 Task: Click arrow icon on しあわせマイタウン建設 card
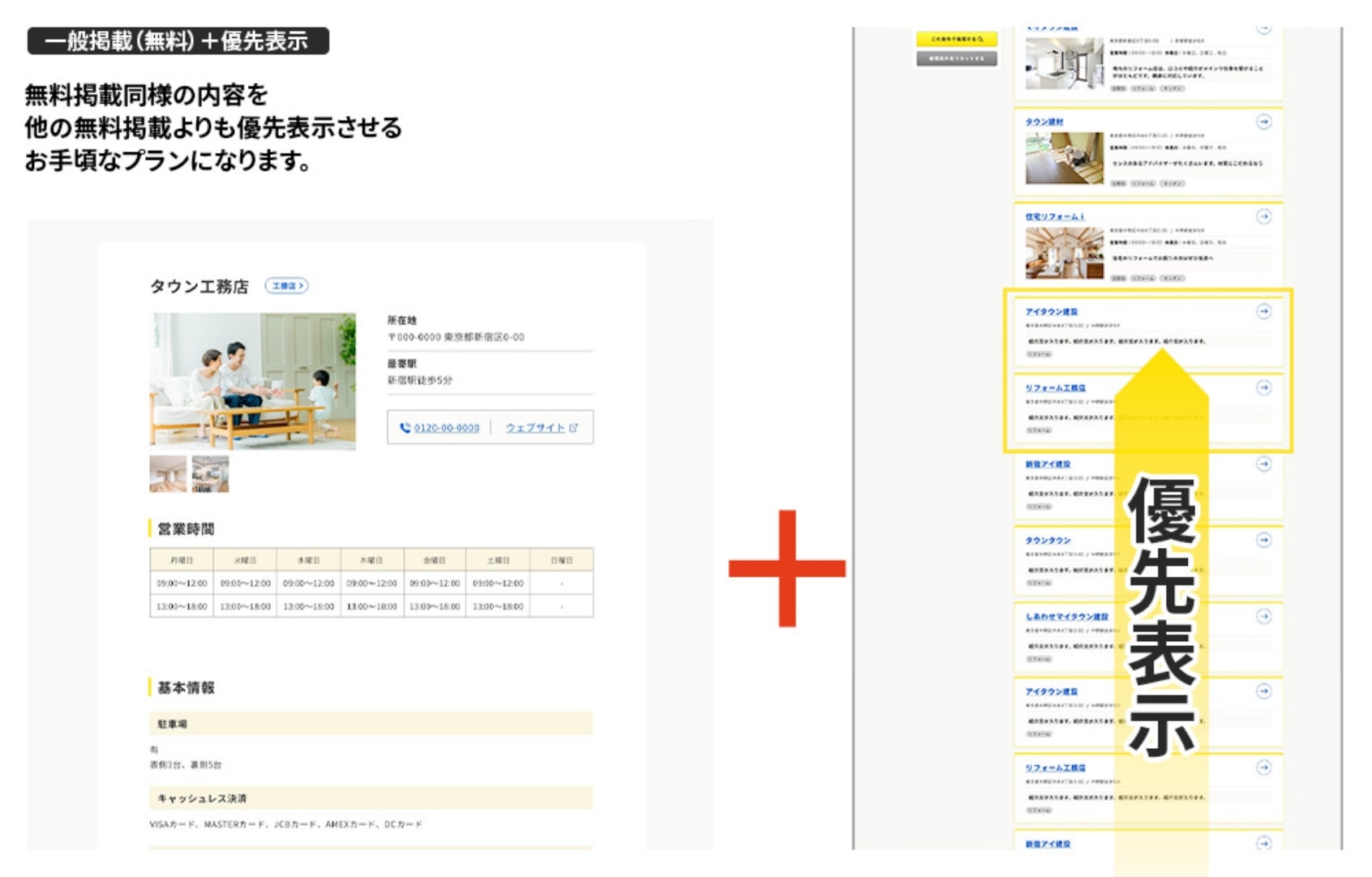(x=1263, y=616)
